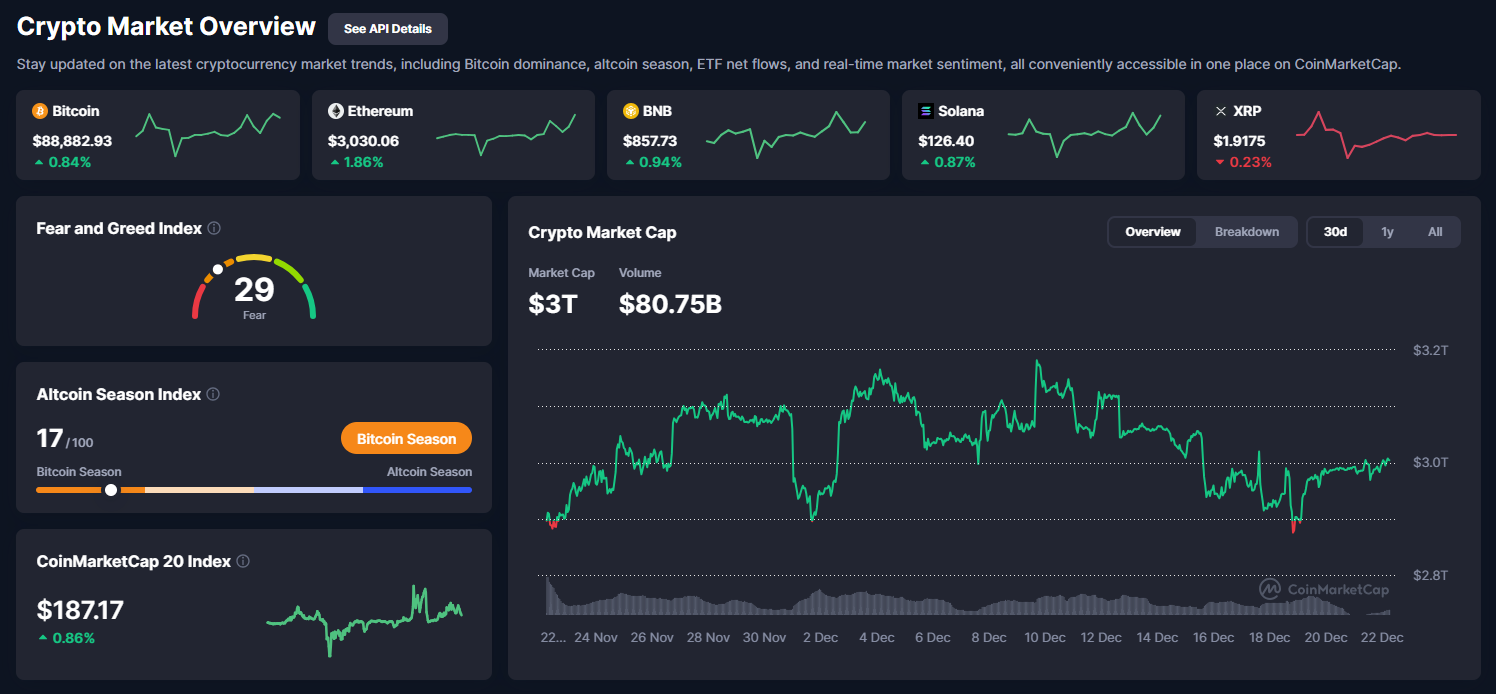
Task: Switch to the Breakdown chart tab
Action: pyautogui.click(x=1247, y=232)
